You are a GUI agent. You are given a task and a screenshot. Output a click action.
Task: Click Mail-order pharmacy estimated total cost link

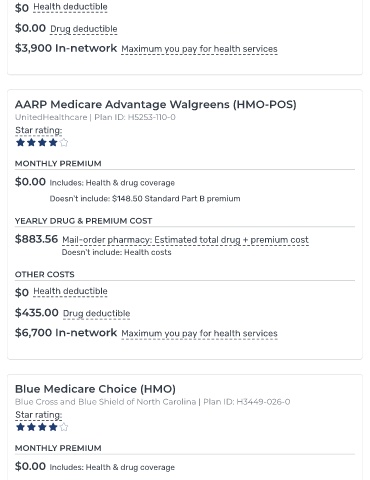point(185,240)
